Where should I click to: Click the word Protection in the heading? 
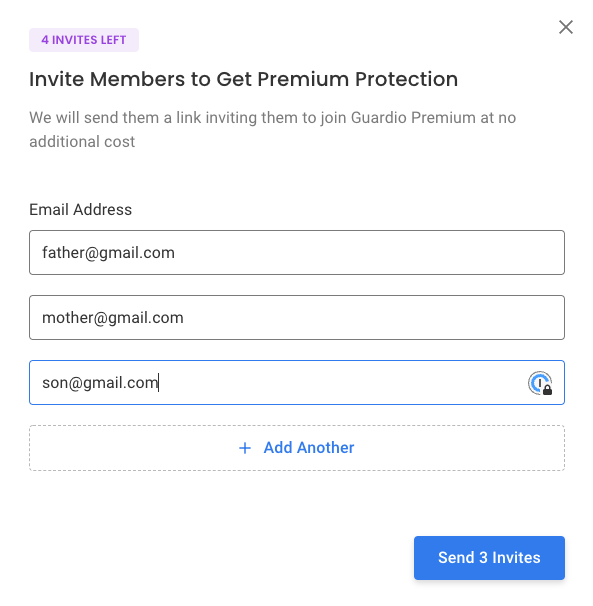click(x=407, y=79)
